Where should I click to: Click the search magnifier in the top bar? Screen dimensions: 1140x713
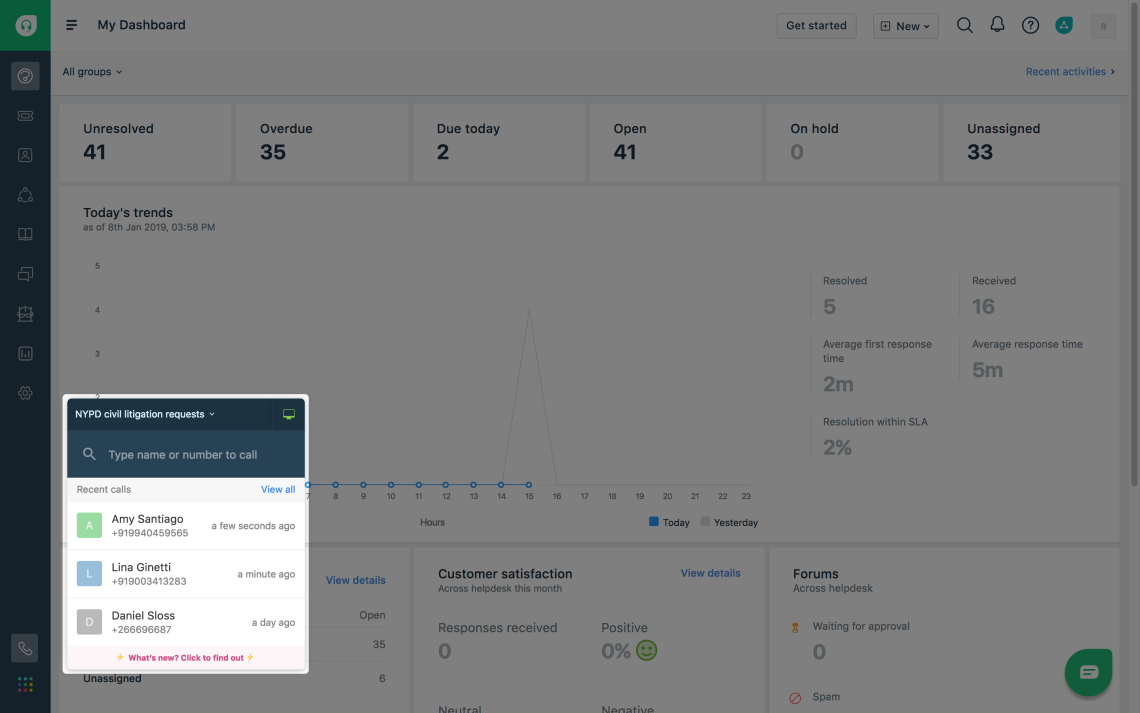pos(964,25)
